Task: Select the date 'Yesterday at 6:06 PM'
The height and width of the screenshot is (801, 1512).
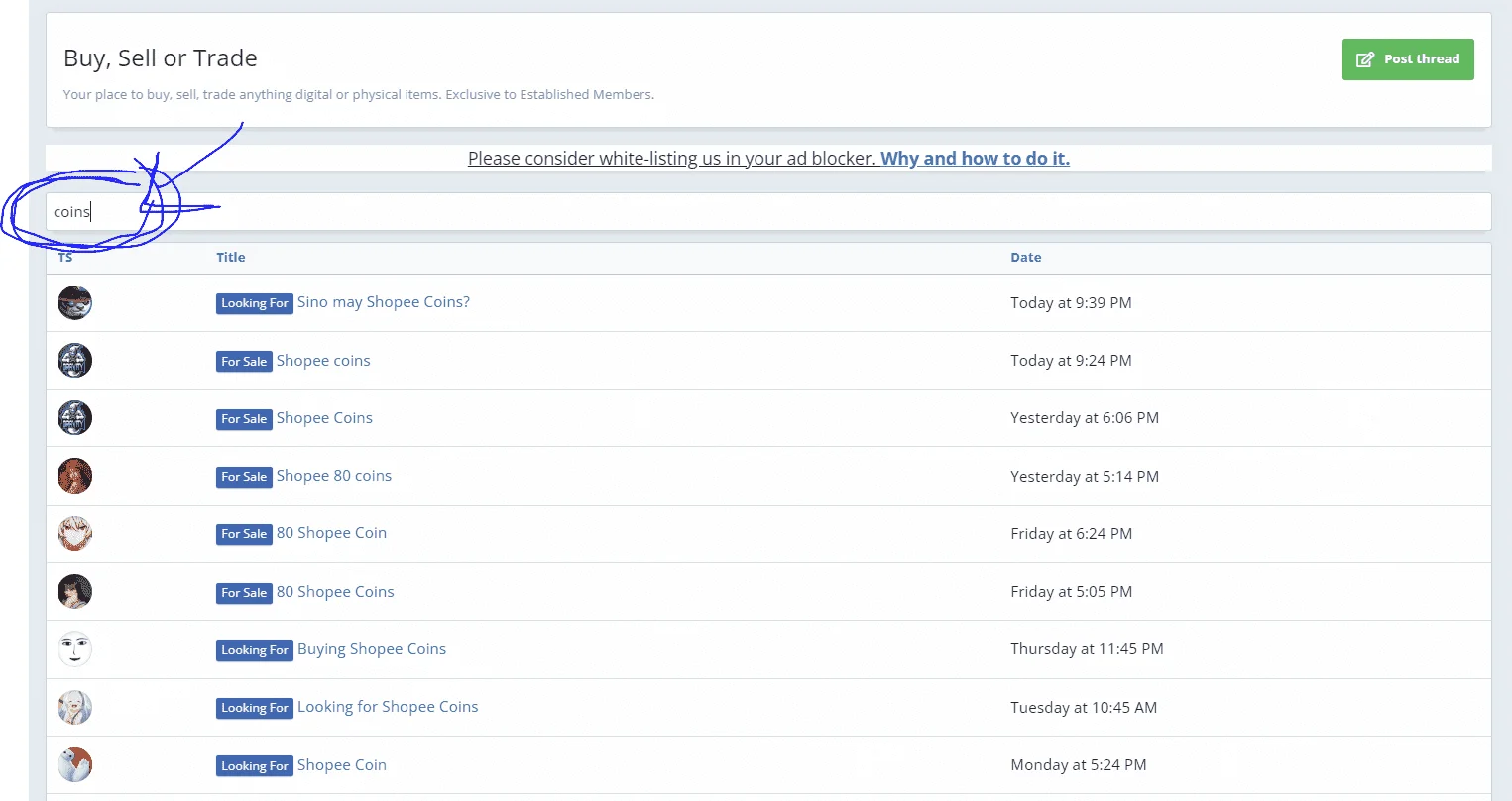Action: pos(1085,418)
